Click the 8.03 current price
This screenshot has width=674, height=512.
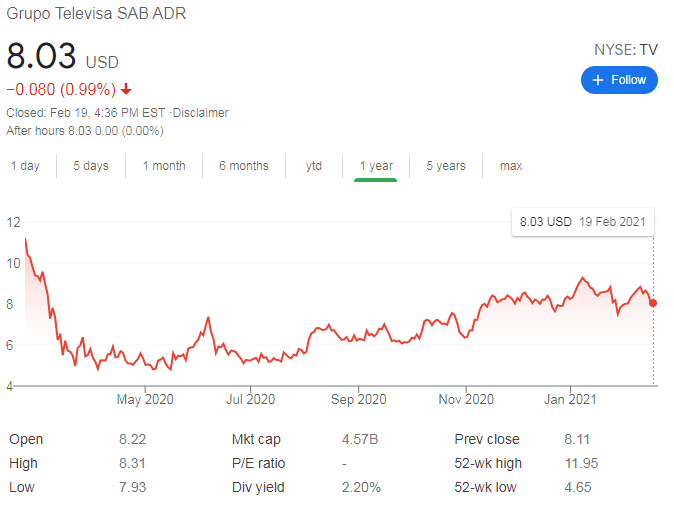[41, 56]
